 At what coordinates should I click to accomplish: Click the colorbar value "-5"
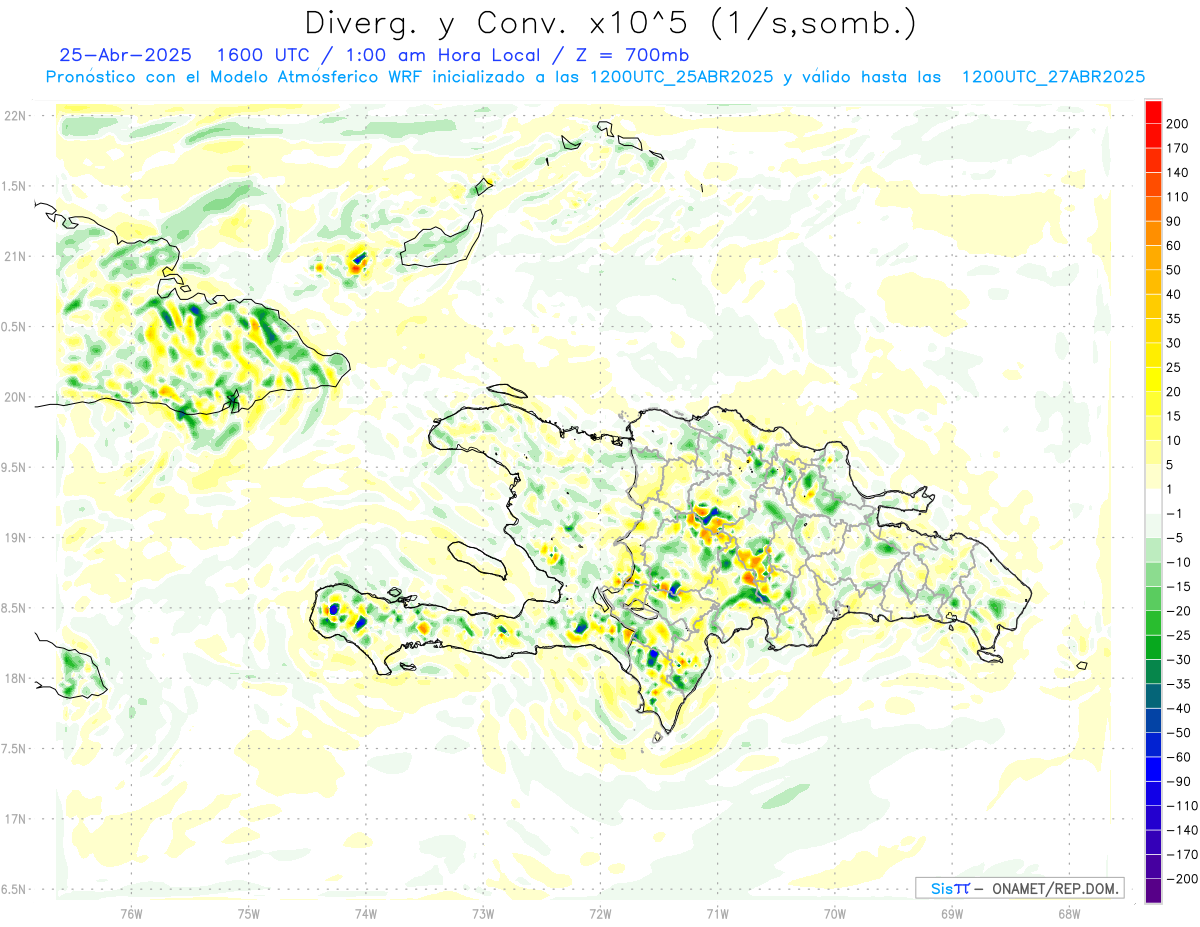[1174, 538]
